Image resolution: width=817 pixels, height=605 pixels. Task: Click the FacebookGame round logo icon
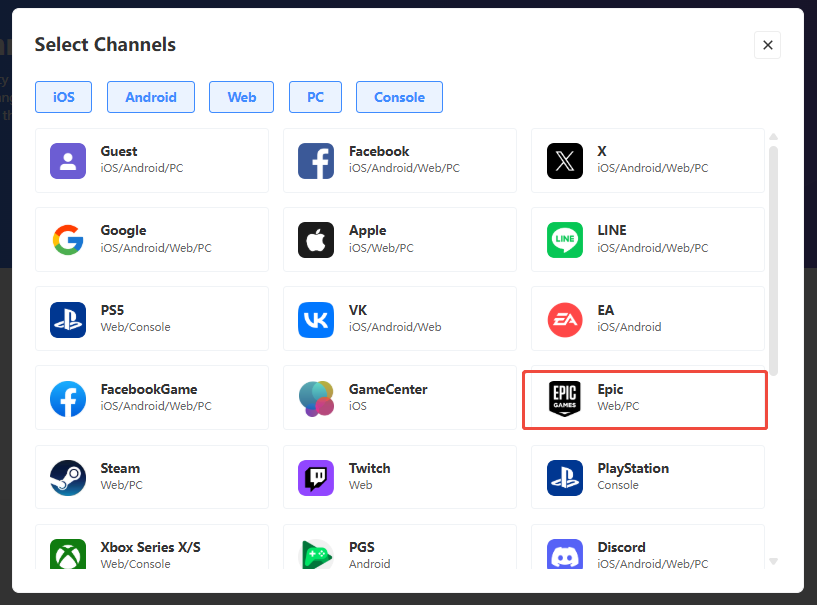coord(68,399)
